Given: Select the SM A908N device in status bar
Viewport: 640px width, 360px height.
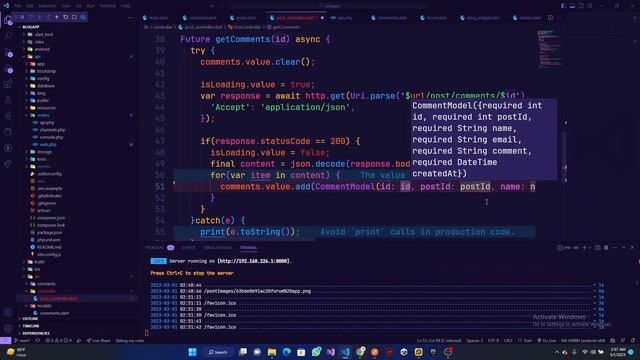Looking at the screenshot, I should (583, 340).
